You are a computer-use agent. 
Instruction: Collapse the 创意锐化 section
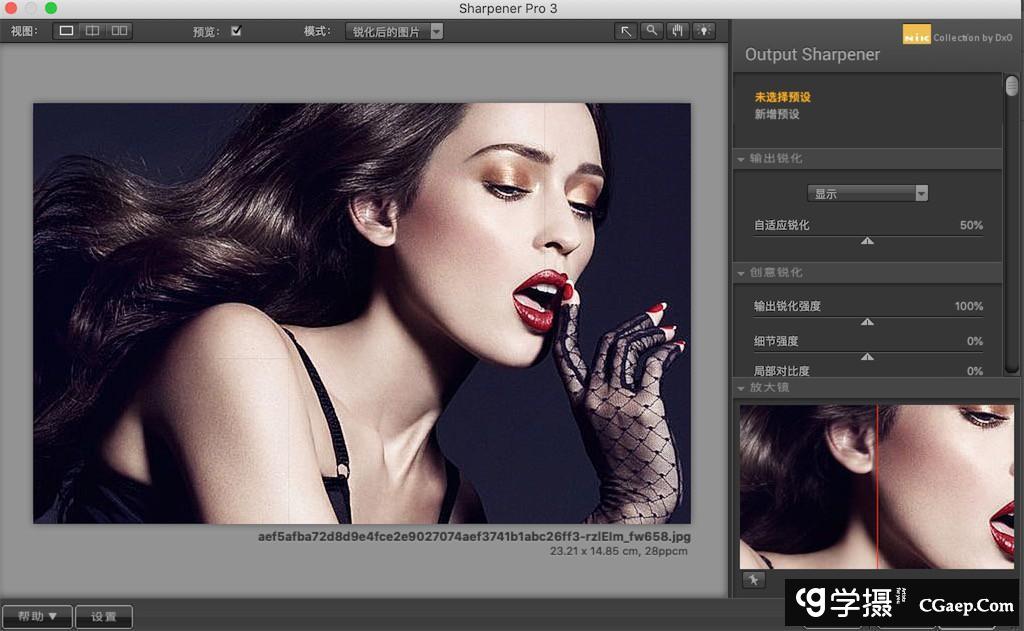click(742, 273)
